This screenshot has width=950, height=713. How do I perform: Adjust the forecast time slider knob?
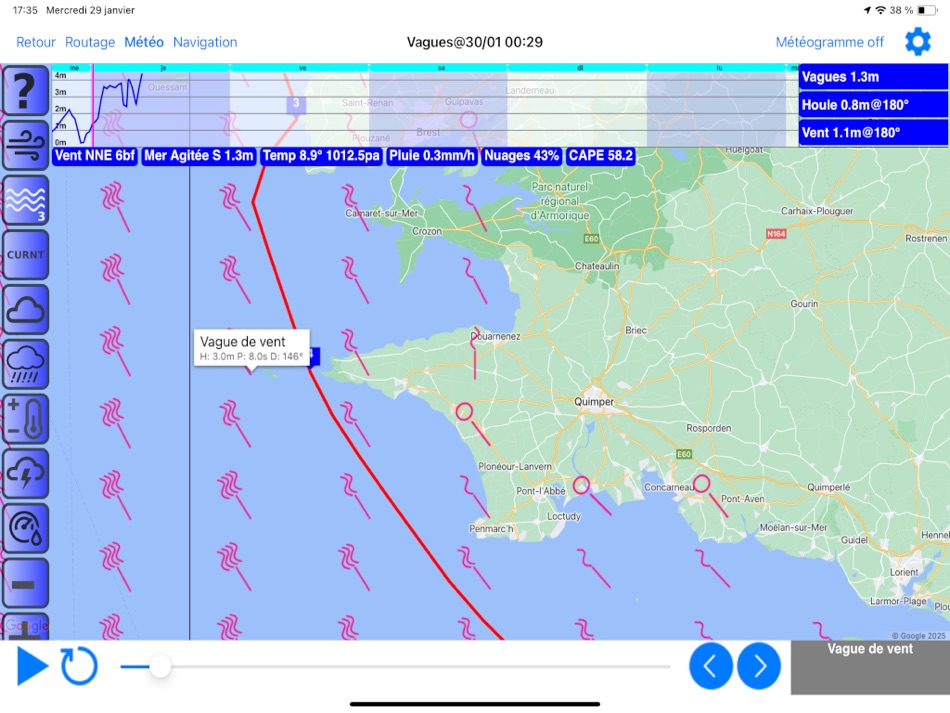coord(160,666)
